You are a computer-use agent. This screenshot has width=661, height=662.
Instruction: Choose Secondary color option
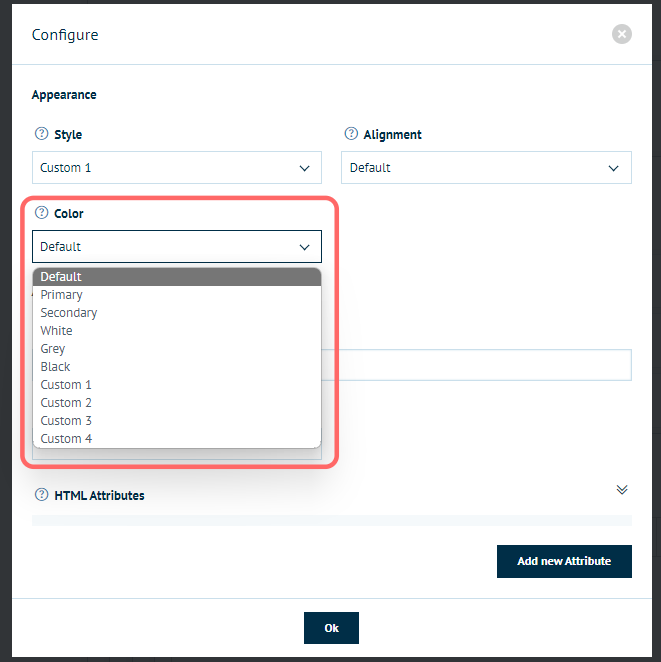coord(177,313)
